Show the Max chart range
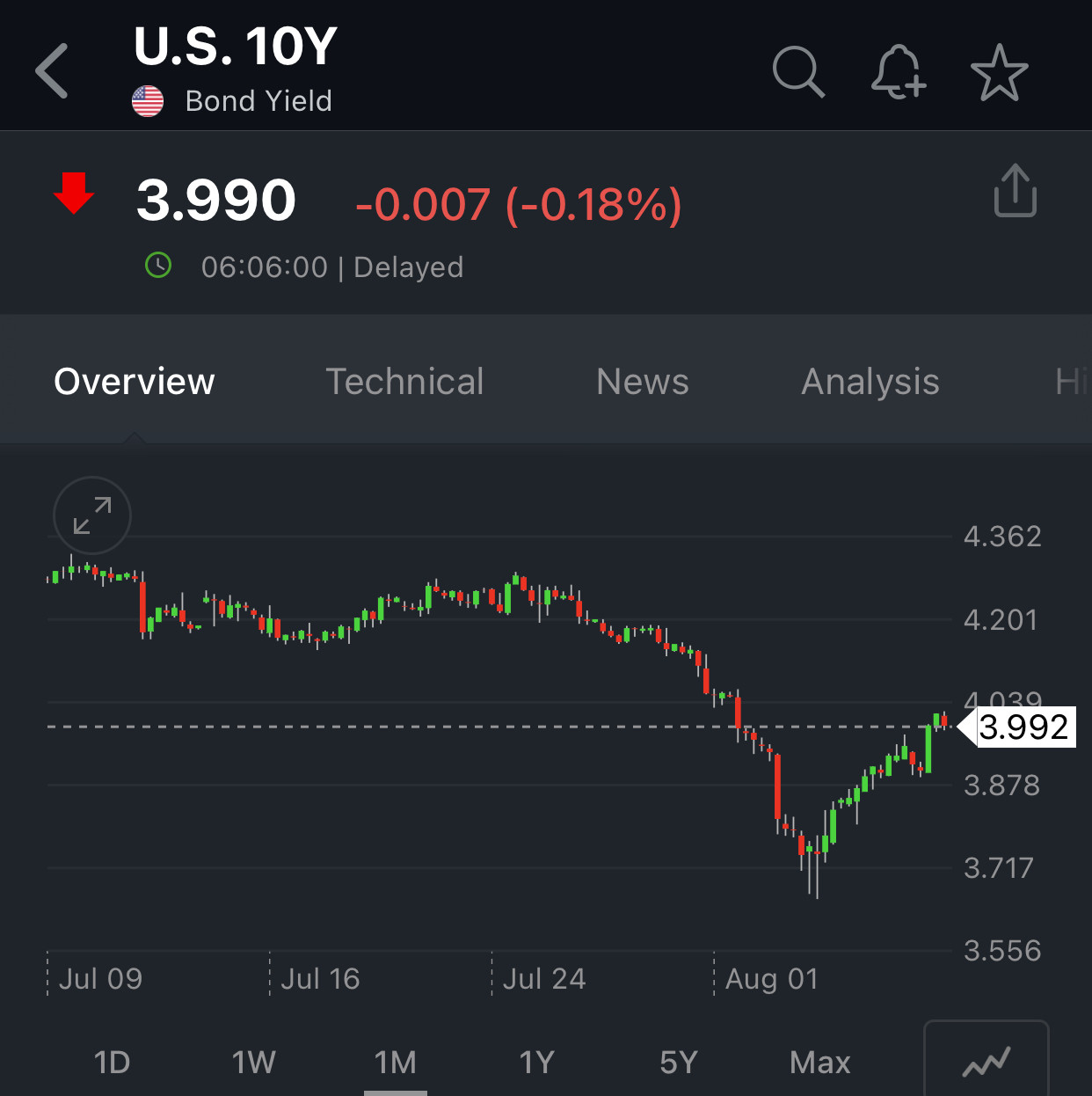This screenshot has height=1096, width=1092. coord(819,1063)
